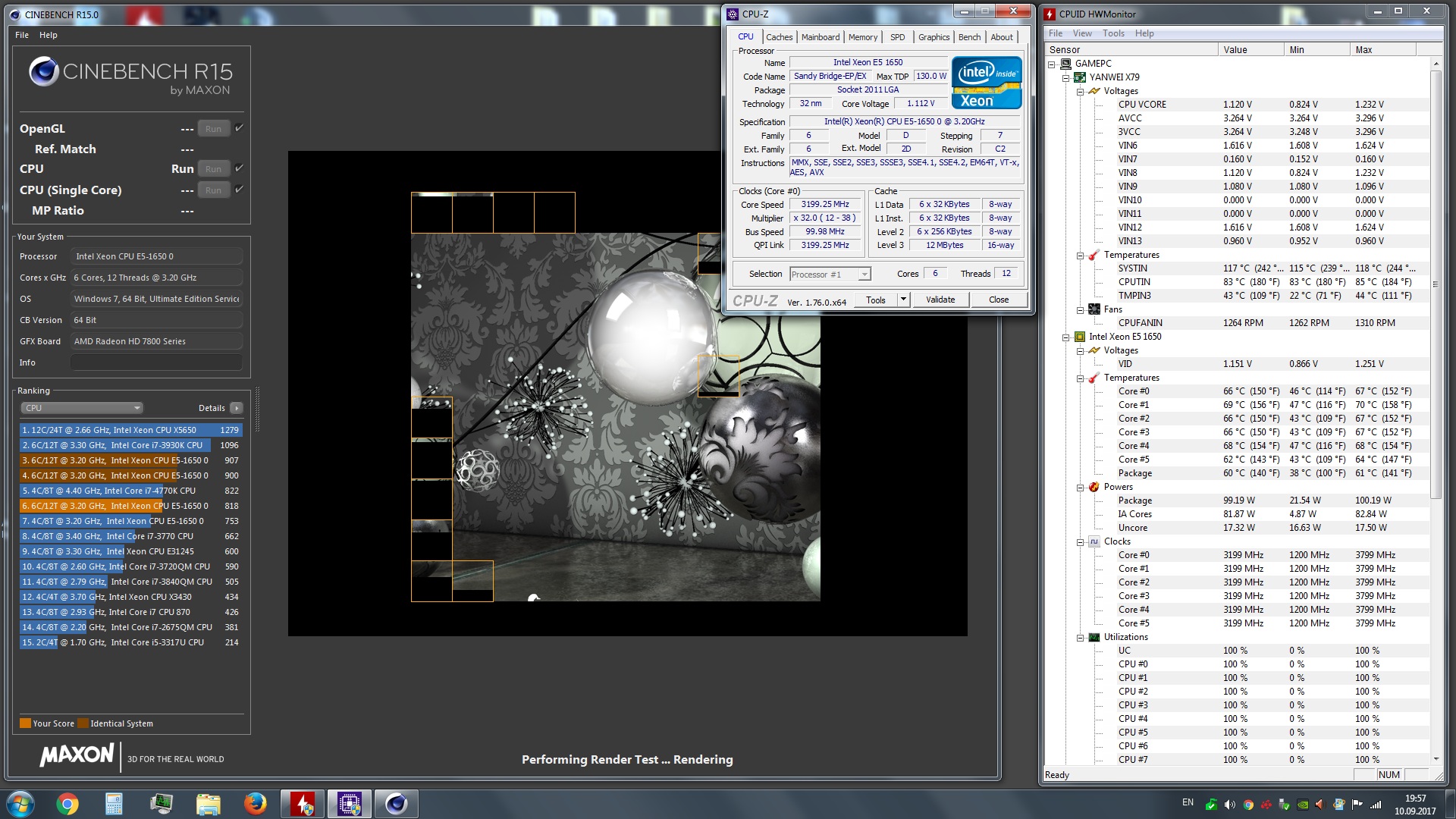This screenshot has width=1456, height=819.
Task: Open the Windows Start menu orb
Action: tap(20, 804)
